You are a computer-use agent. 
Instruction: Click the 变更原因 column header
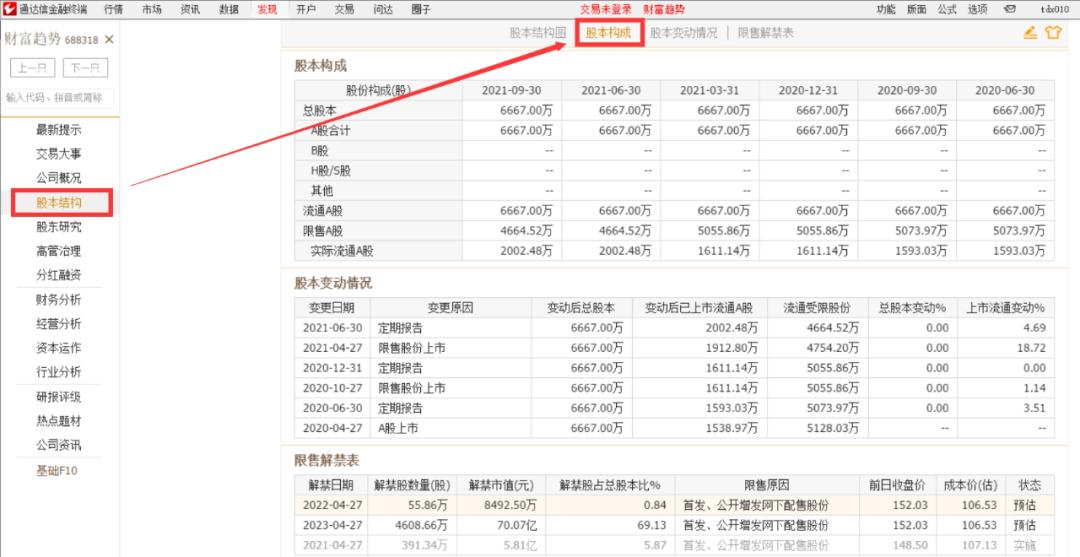coord(451,307)
